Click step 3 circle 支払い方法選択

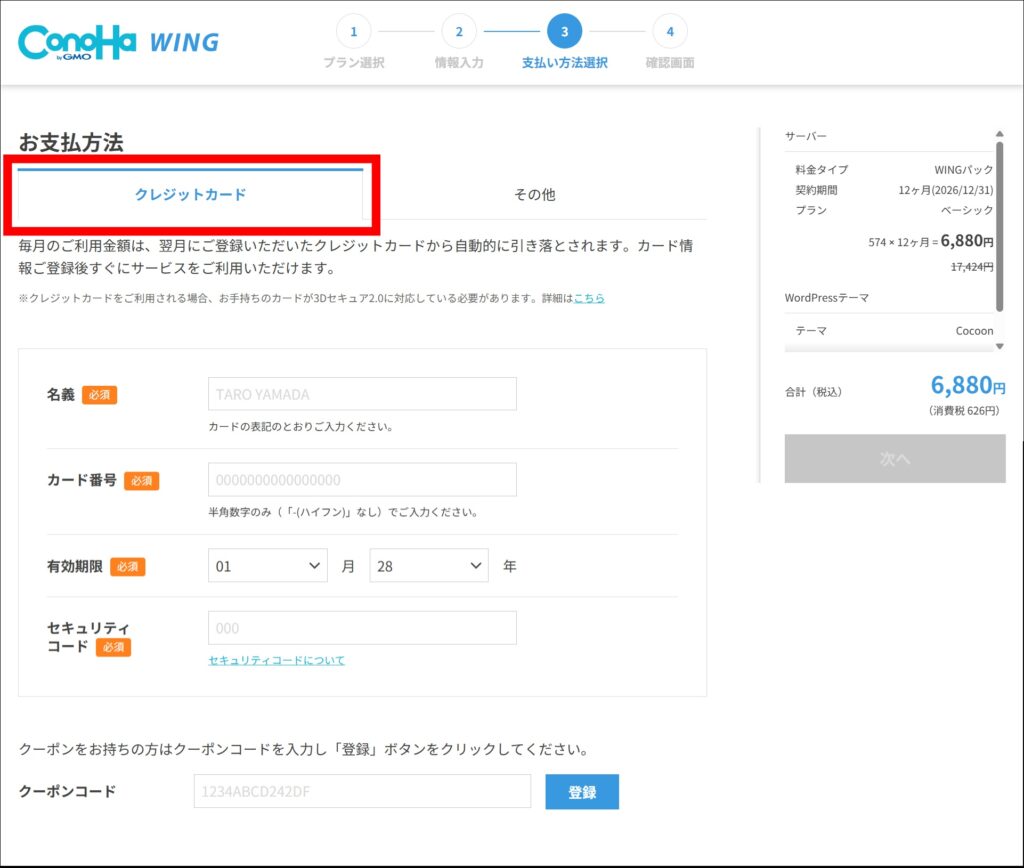[564, 31]
